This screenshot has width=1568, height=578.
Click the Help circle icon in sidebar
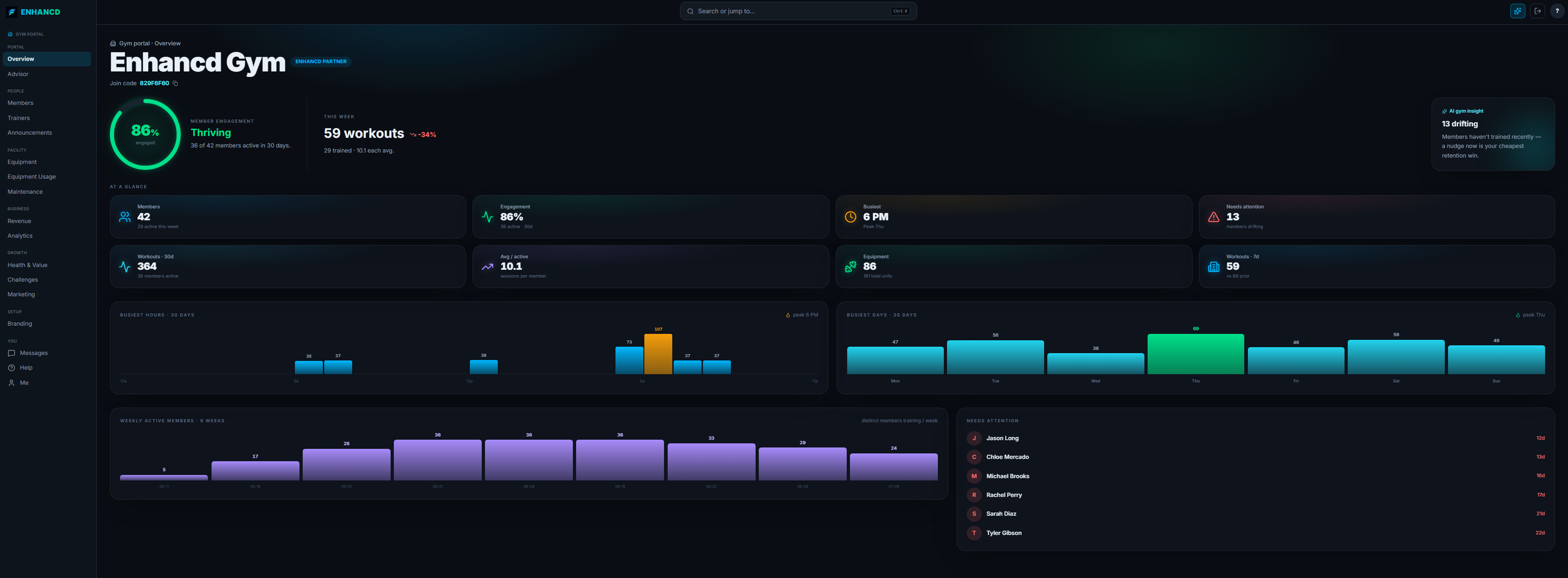pyautogui.click(x=11, y=368)
